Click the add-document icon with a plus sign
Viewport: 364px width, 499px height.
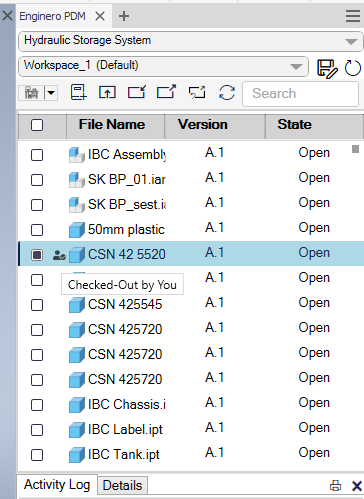click(x=79, y=92)
